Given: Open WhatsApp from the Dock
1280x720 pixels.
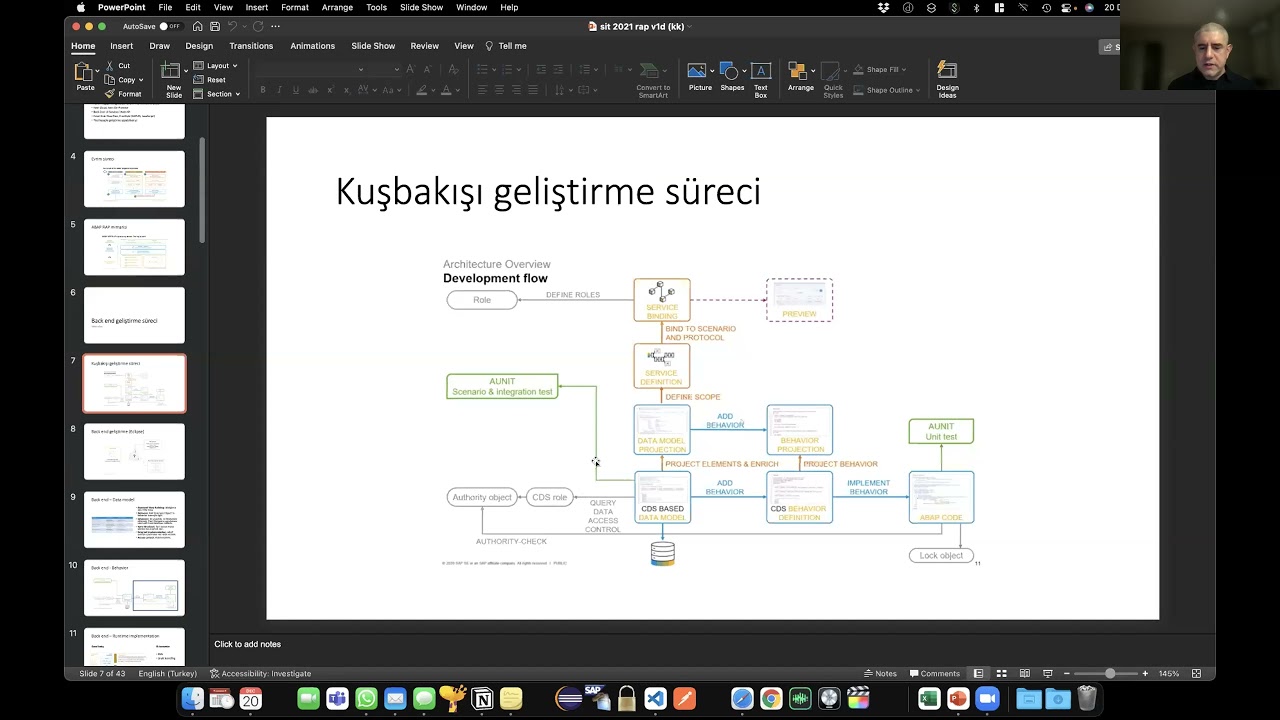Looking at the screenshot, I should pos(366,699).
